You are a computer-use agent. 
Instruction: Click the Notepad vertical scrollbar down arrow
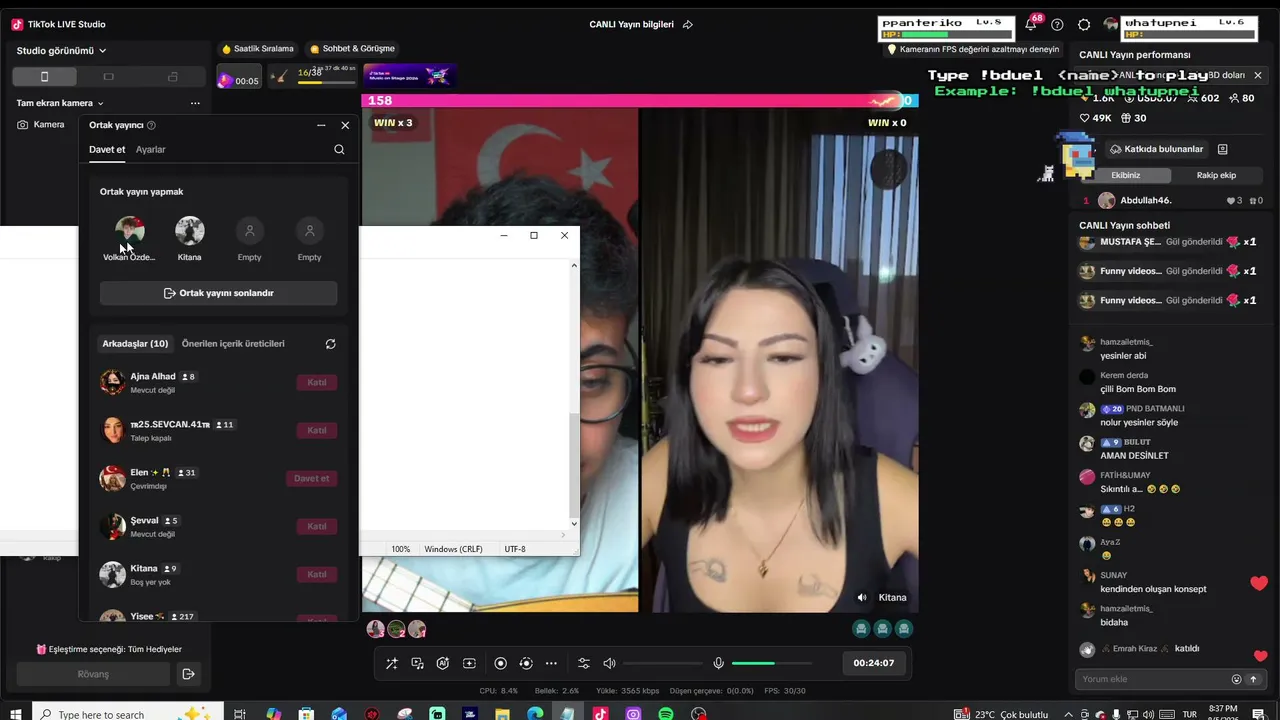[x=574, y=523]
